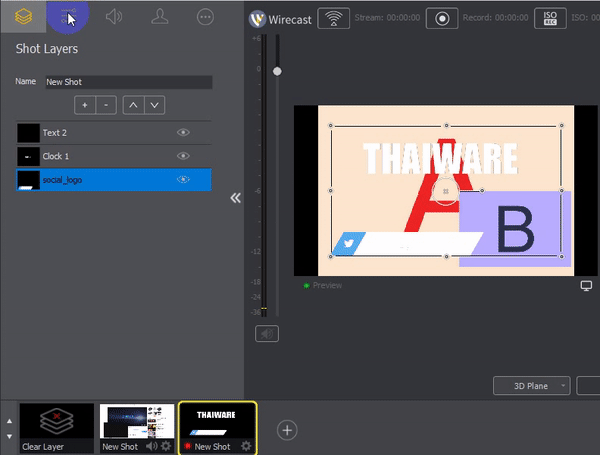This screenshot has height=455, width=600.
Task: Select the Clear Layer shot
Action: (x=57, y=428)
